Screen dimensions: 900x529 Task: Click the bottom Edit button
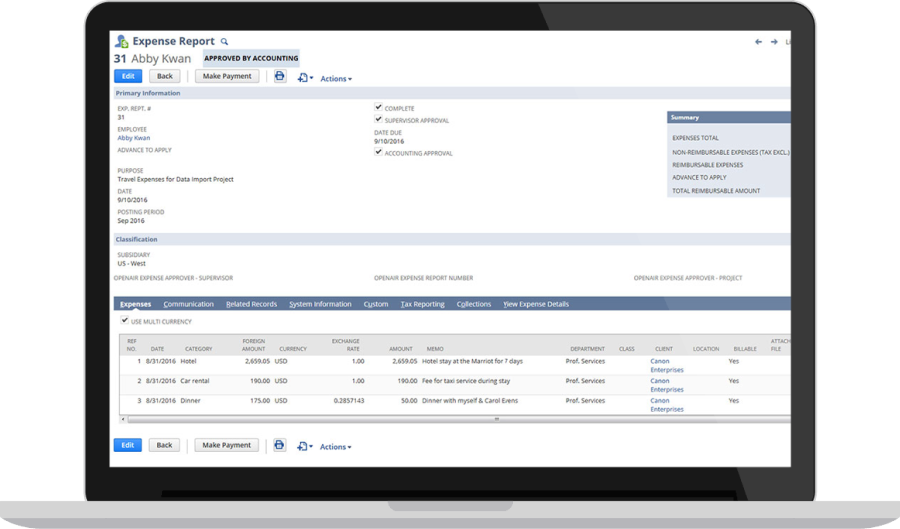click(127, 445)
